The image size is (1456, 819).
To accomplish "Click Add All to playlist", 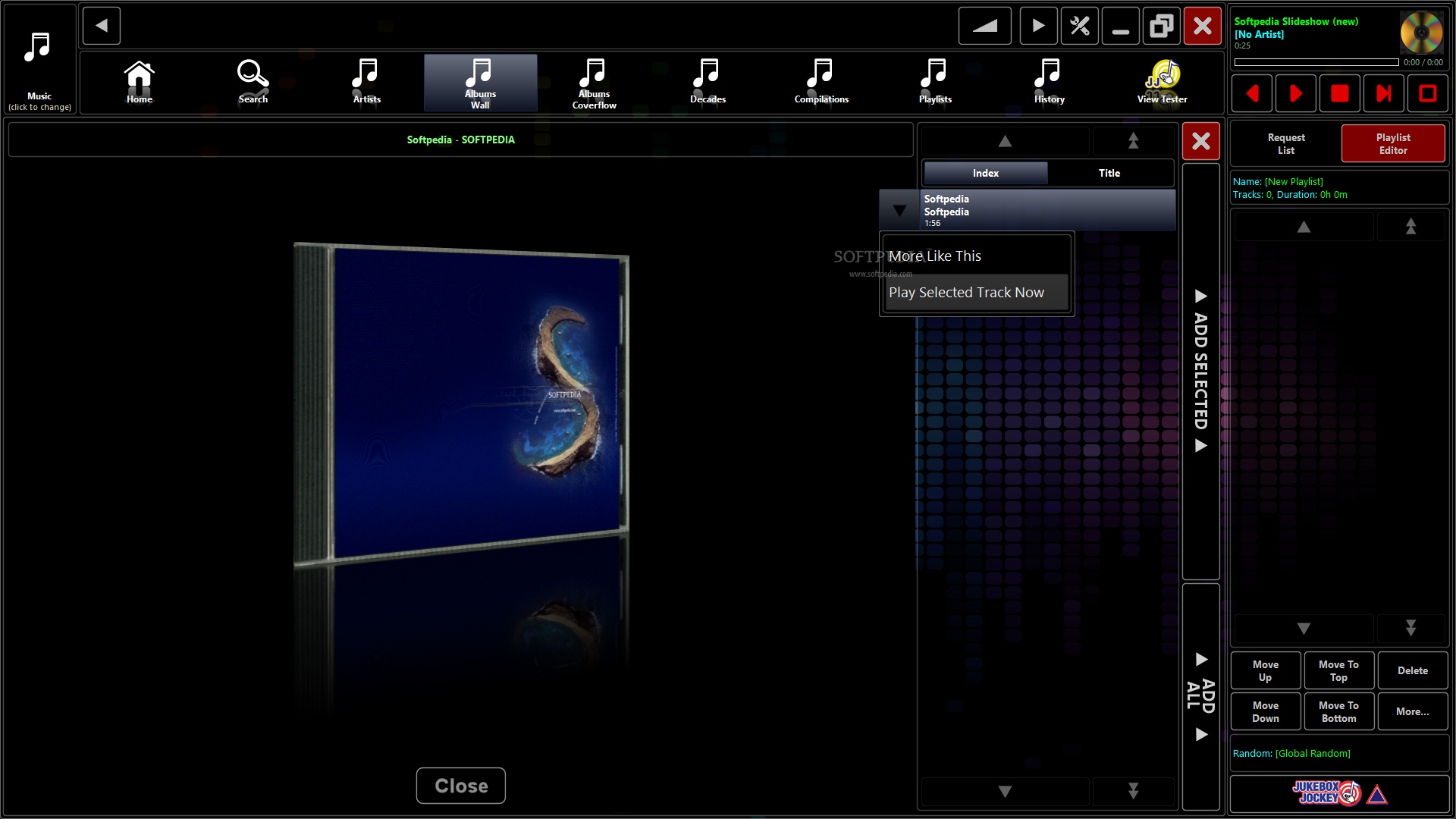I will click(1201, 696).
